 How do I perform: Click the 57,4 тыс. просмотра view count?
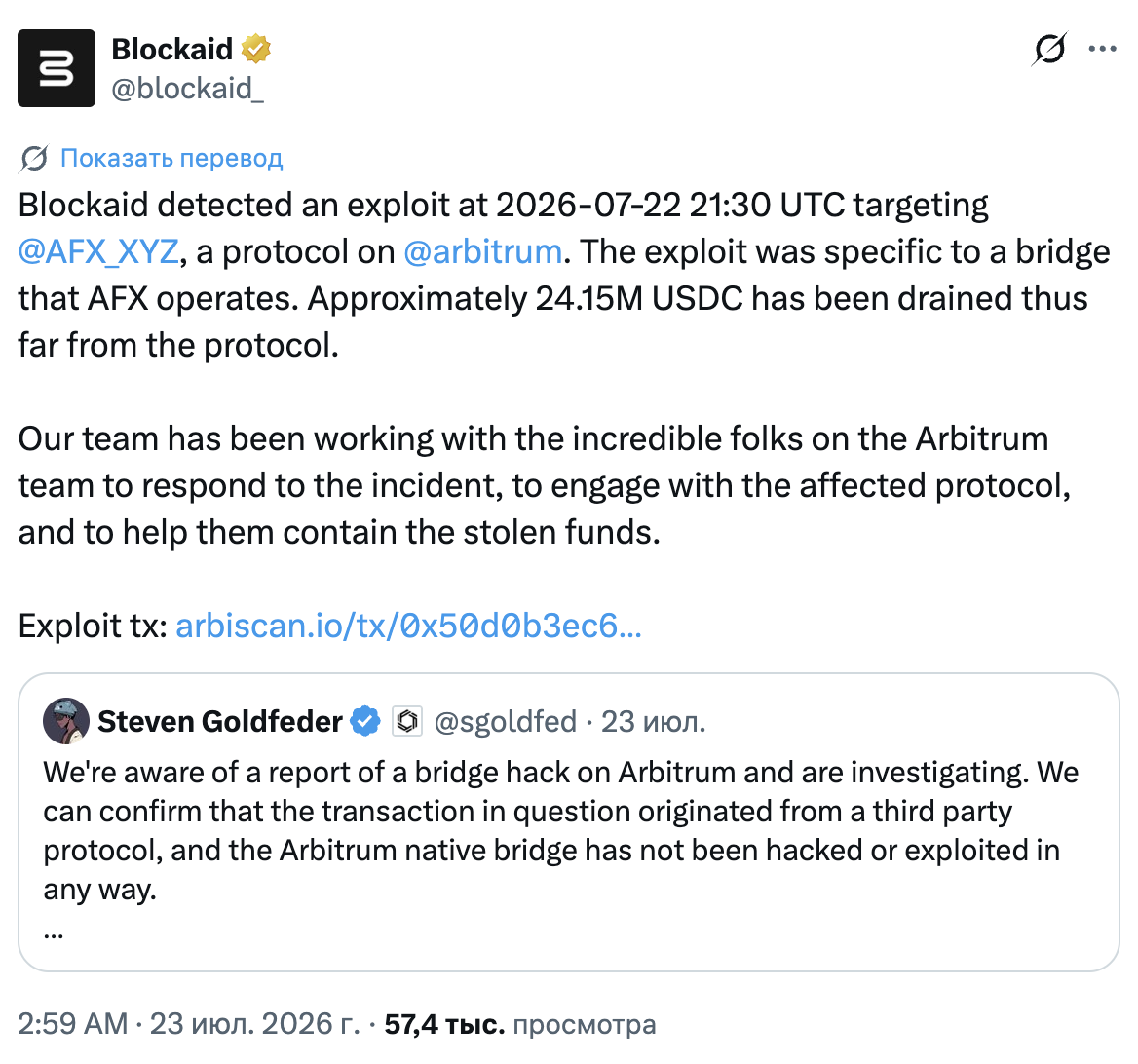(519, 1024)
